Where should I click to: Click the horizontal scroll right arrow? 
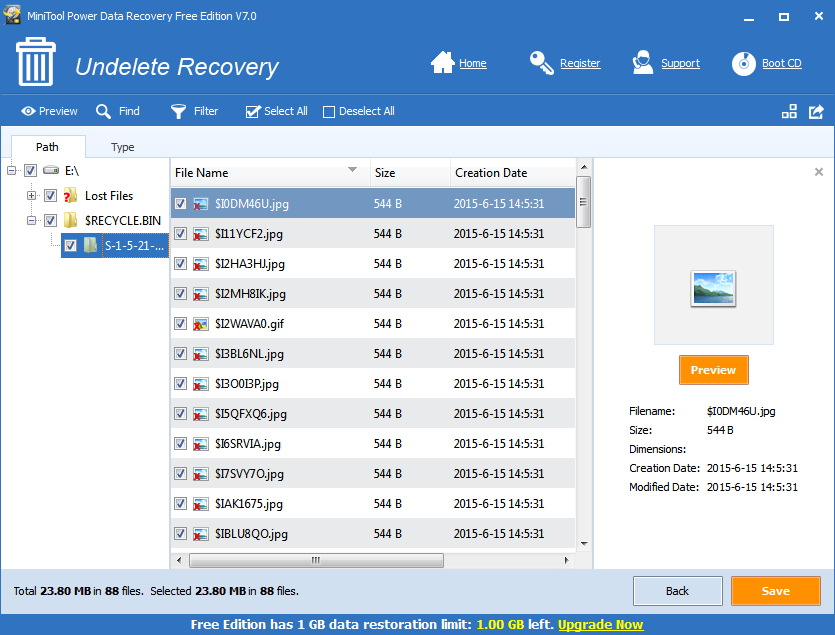(x=566, y=560)
